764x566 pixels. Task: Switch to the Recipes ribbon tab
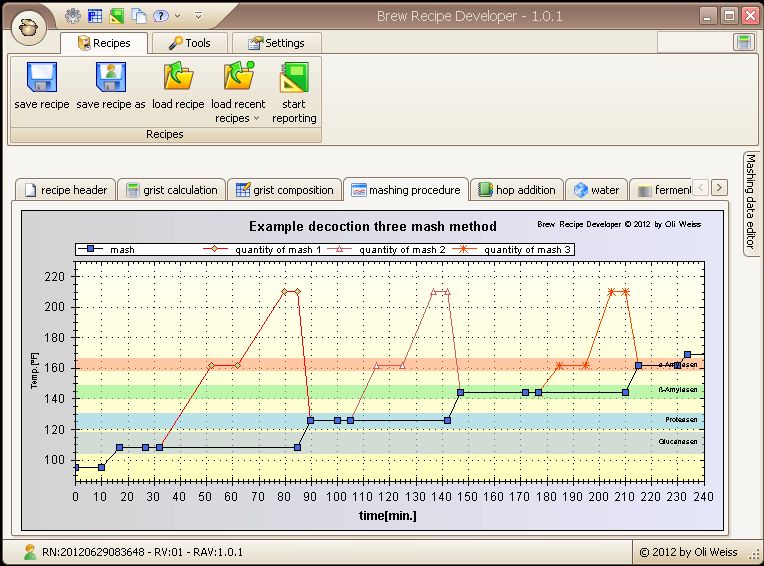click(x=104, y=43)
